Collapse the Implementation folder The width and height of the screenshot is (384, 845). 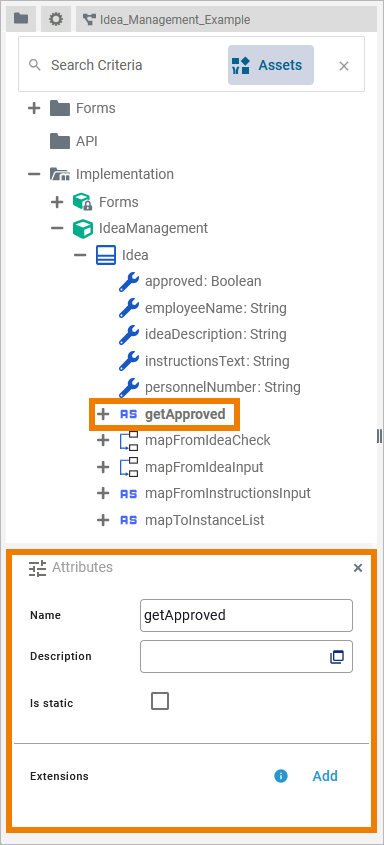point(34,175)
